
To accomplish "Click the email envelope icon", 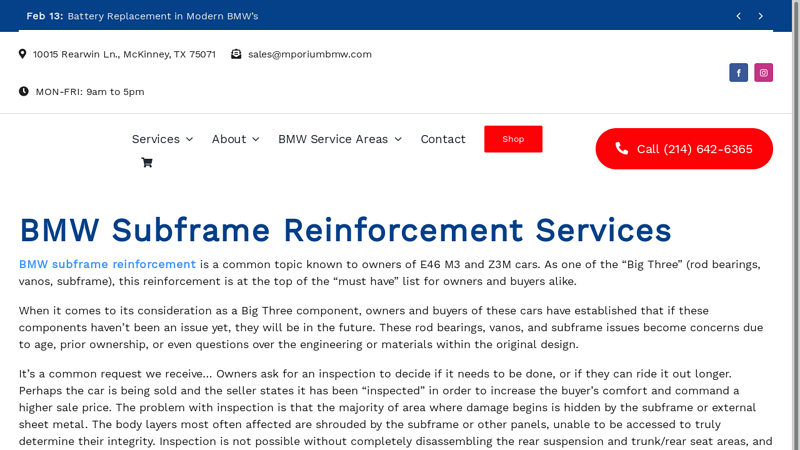I will coord(236,54).
